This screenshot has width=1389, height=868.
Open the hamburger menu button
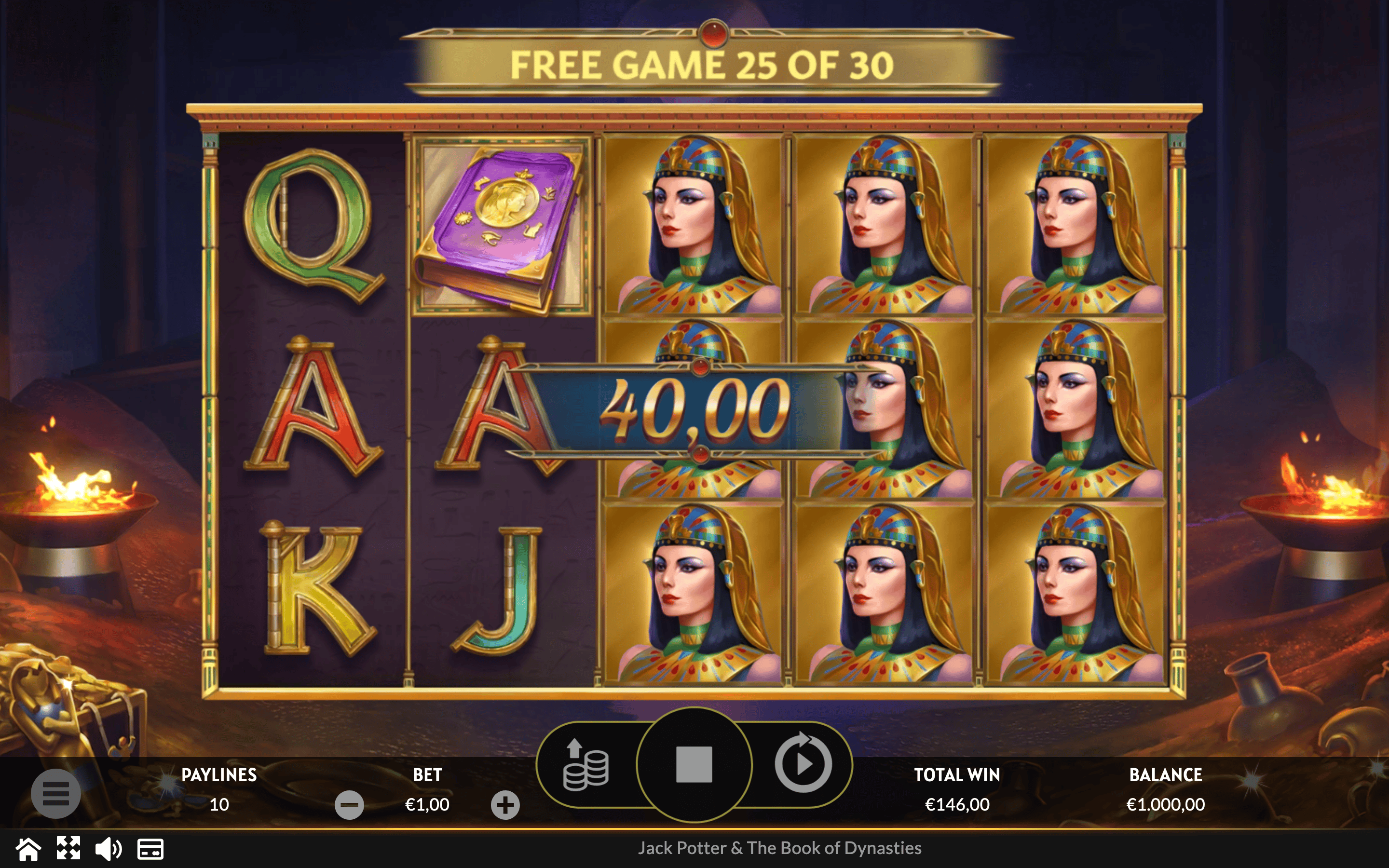[x=55, y=793]
